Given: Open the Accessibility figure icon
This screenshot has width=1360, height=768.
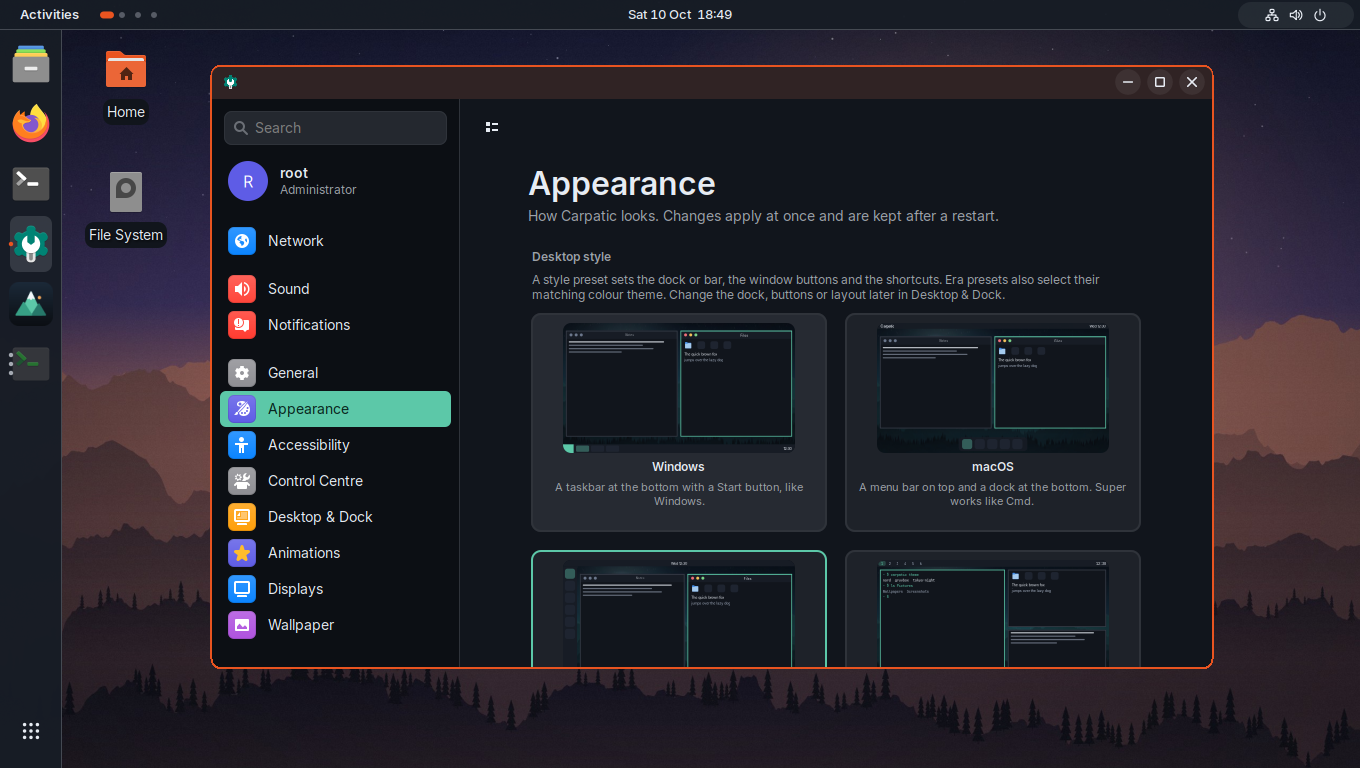Looking at the screenshot, I should point(242,445).
